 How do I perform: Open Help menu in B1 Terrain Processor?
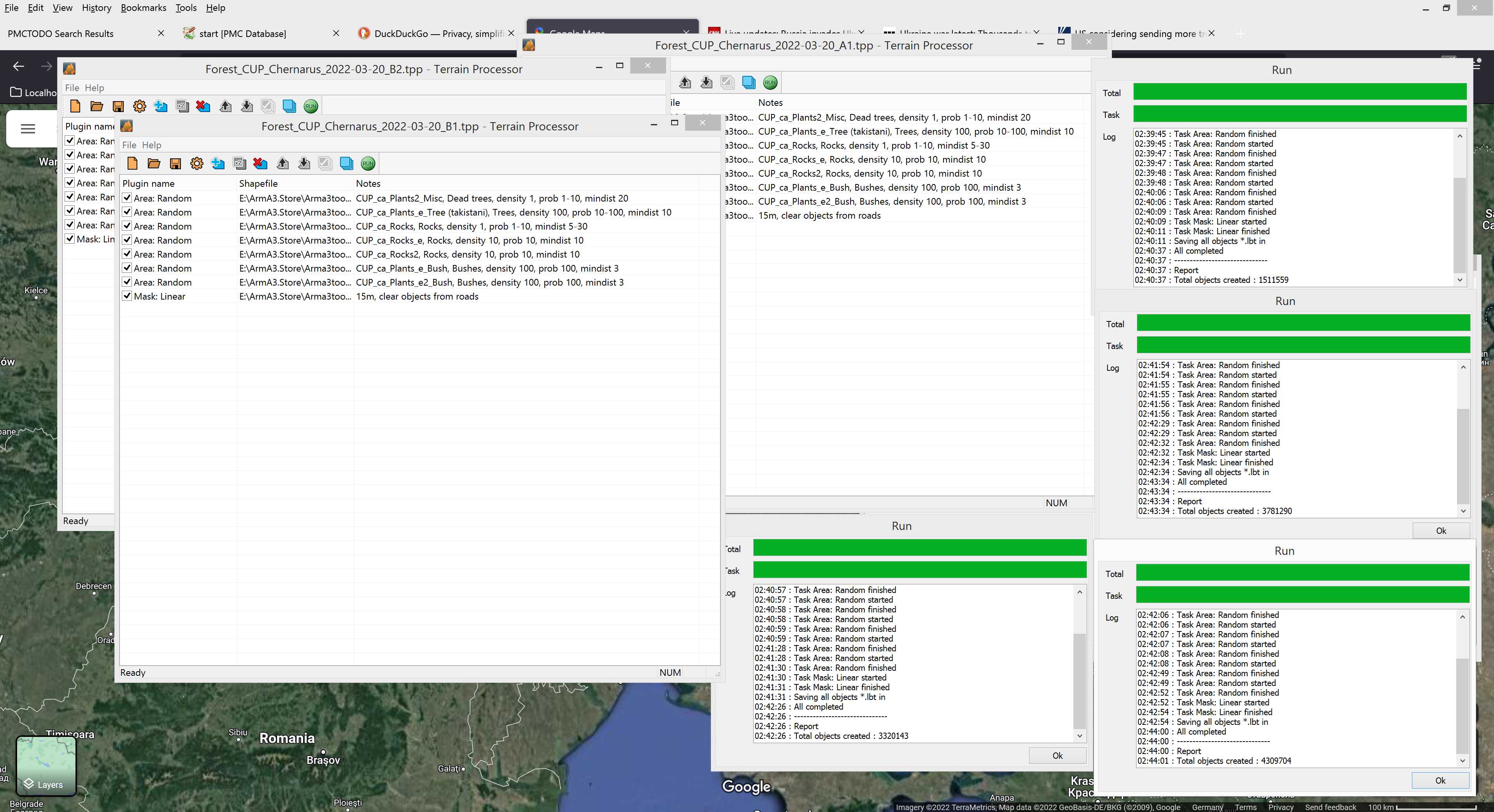click(151, 145)
